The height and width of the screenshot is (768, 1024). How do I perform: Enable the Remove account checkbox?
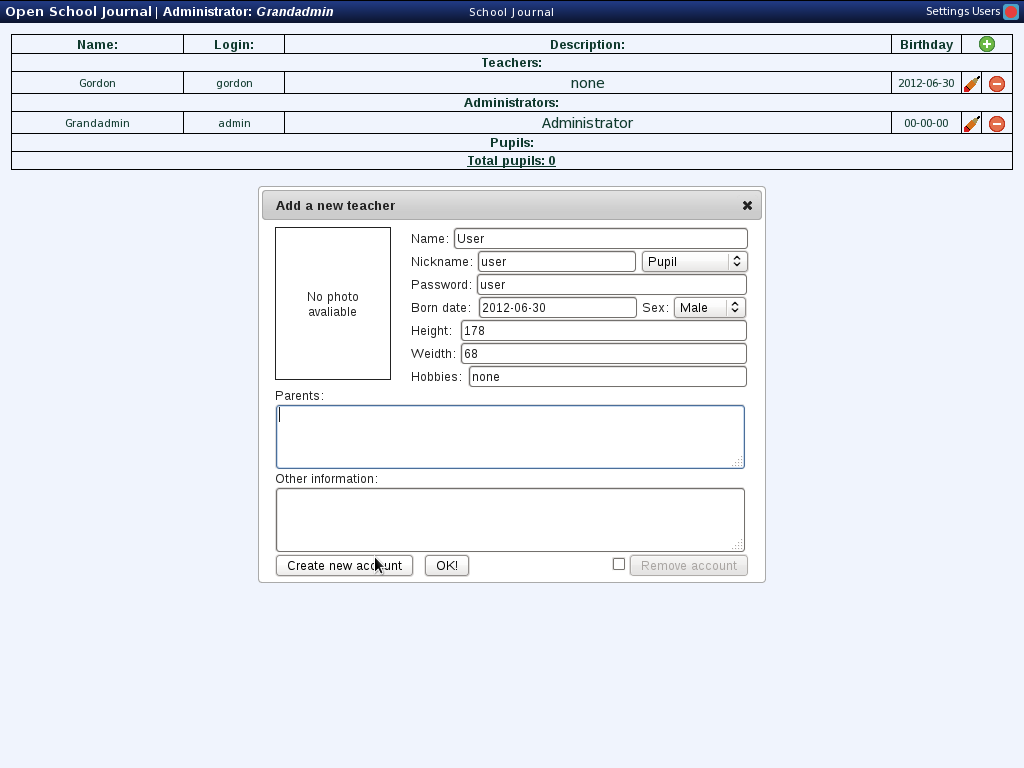pyautogui.click(x=618, y=563)
